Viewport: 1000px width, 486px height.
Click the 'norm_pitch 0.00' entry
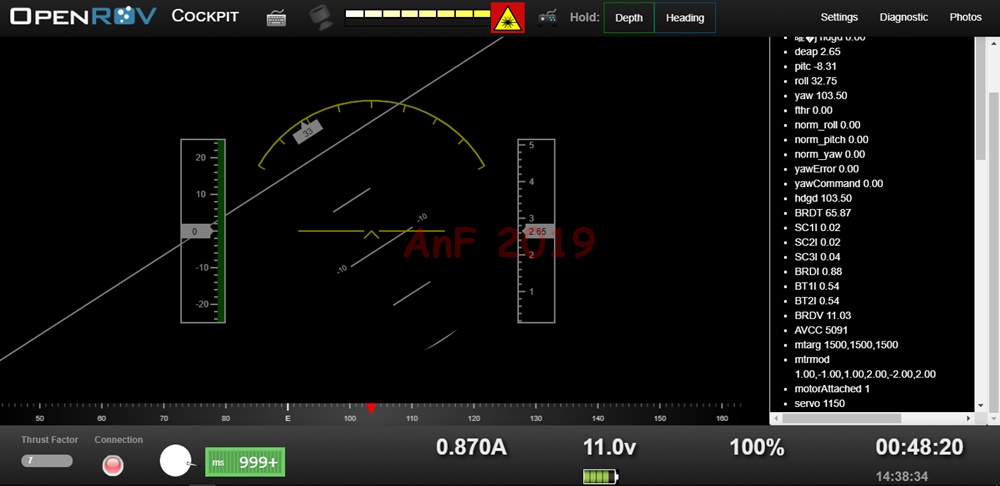point(831,140)
